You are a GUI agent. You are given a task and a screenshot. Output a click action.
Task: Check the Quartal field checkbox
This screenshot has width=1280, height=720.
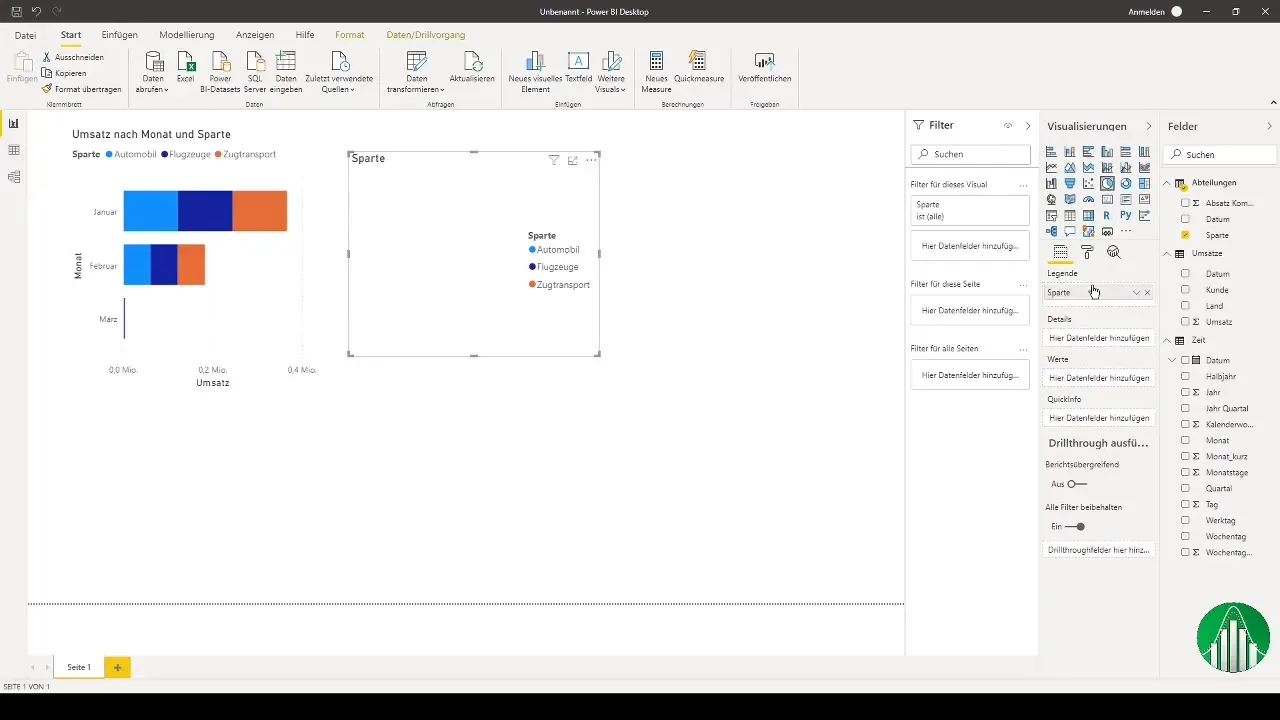point(1185,488)
